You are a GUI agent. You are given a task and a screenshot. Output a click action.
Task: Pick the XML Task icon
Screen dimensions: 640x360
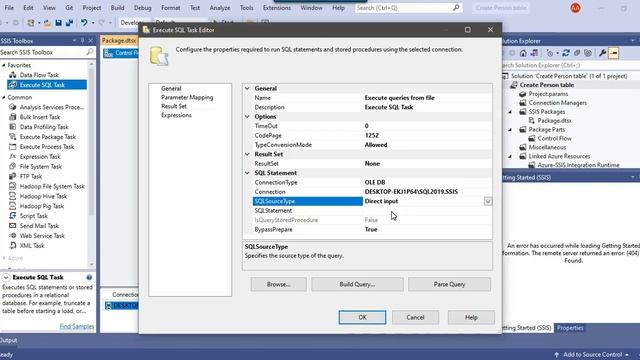[13, 245]
